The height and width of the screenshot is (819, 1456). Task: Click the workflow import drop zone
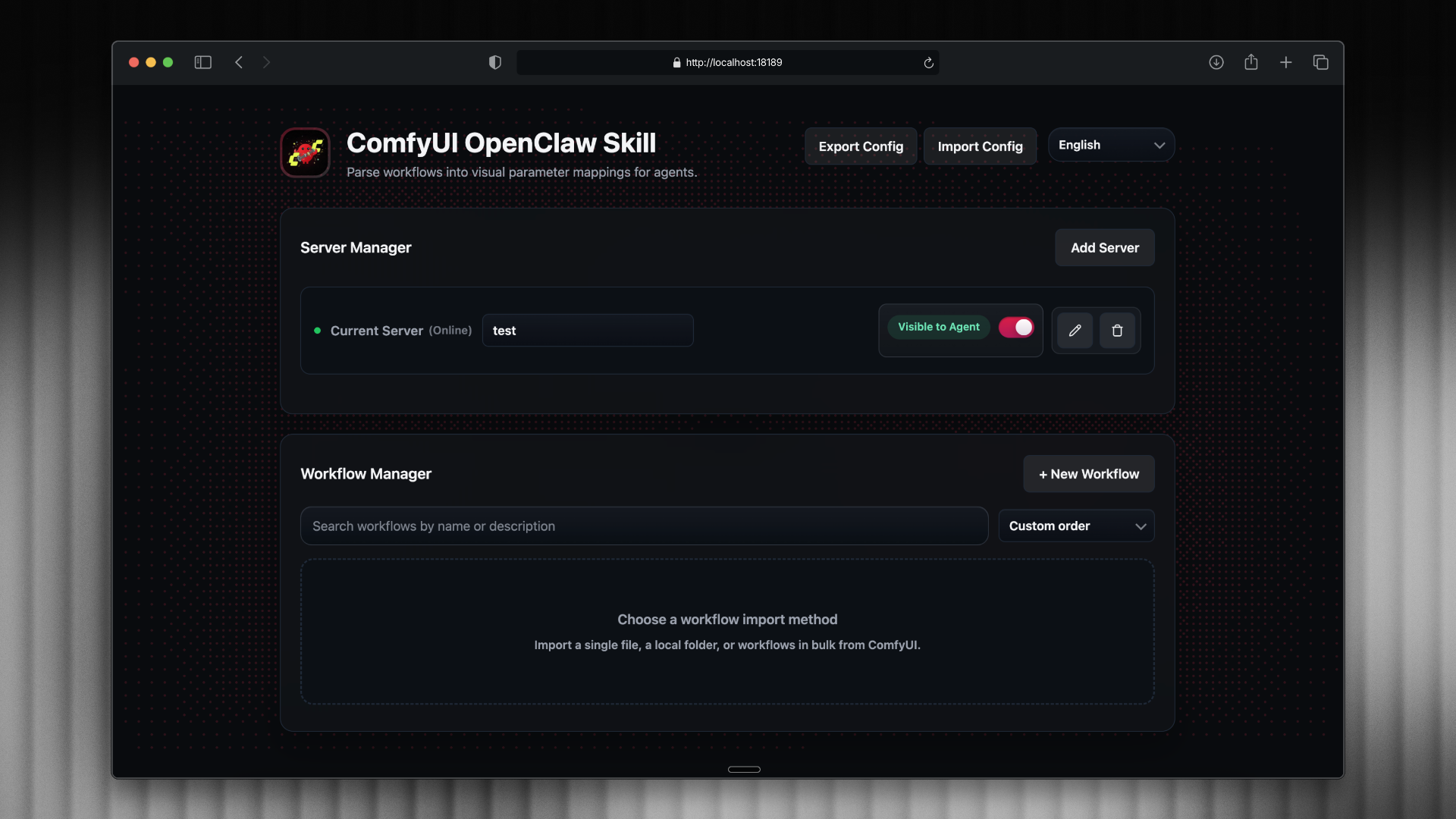click(727, 632)
